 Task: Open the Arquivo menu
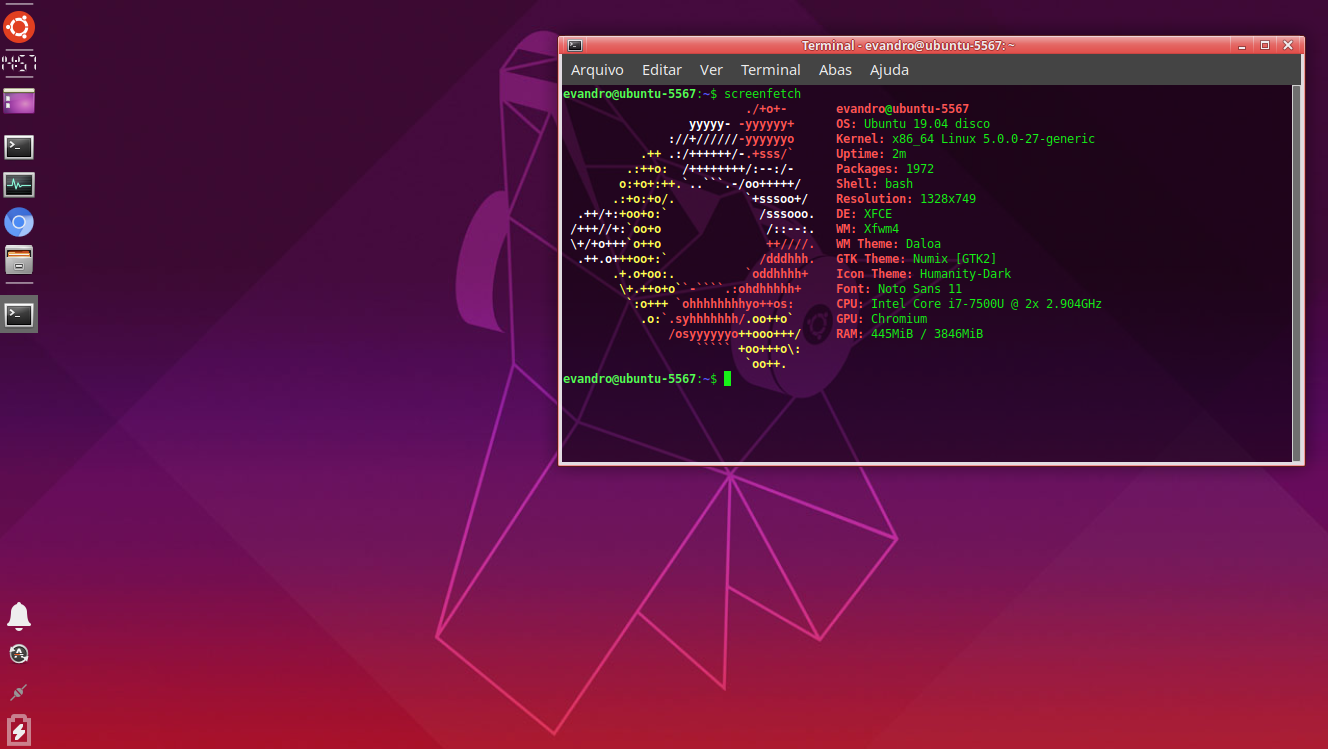[597, 70]
